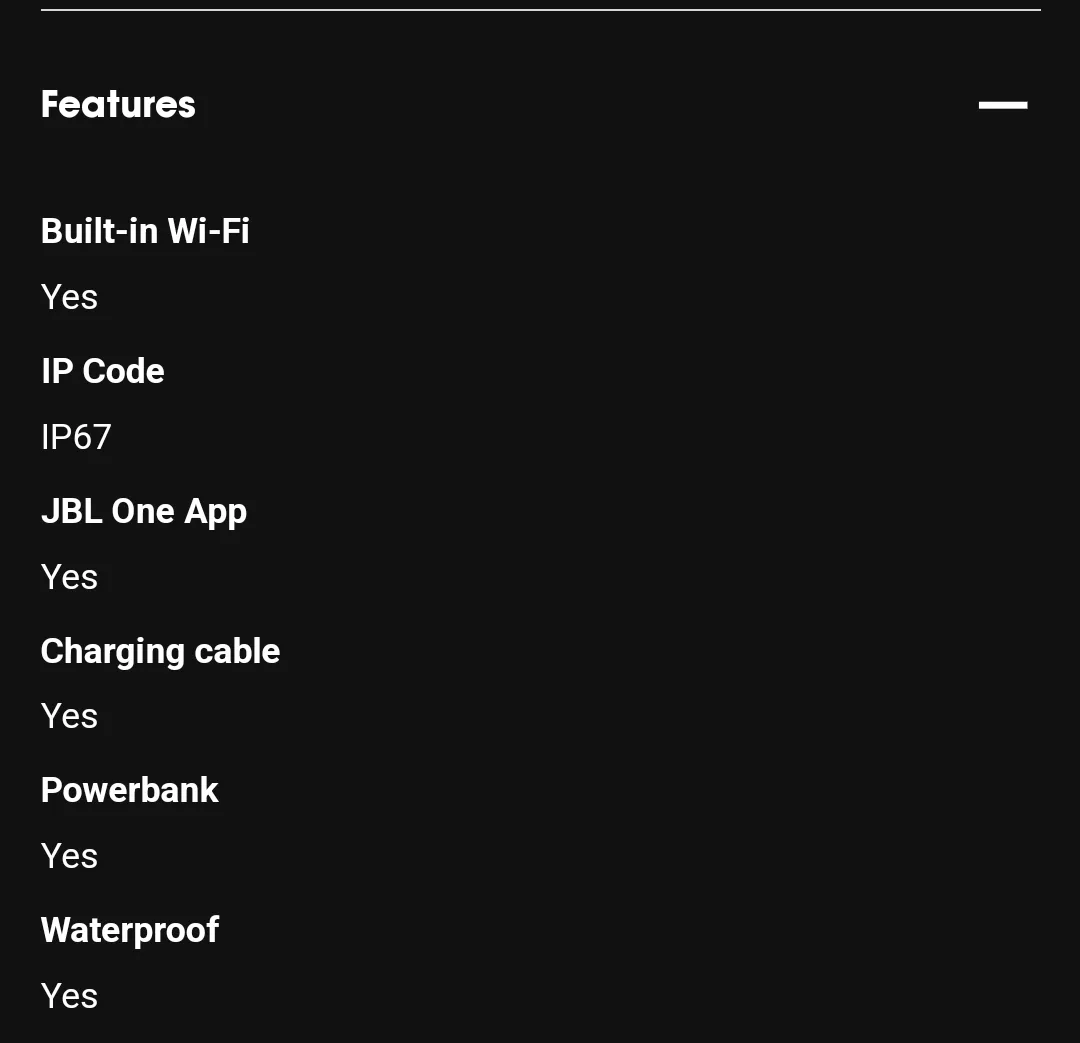This screenshot has height=1043, width=1080.
Task: Click the word cable in Charging cable
Action: pos(238,651)
